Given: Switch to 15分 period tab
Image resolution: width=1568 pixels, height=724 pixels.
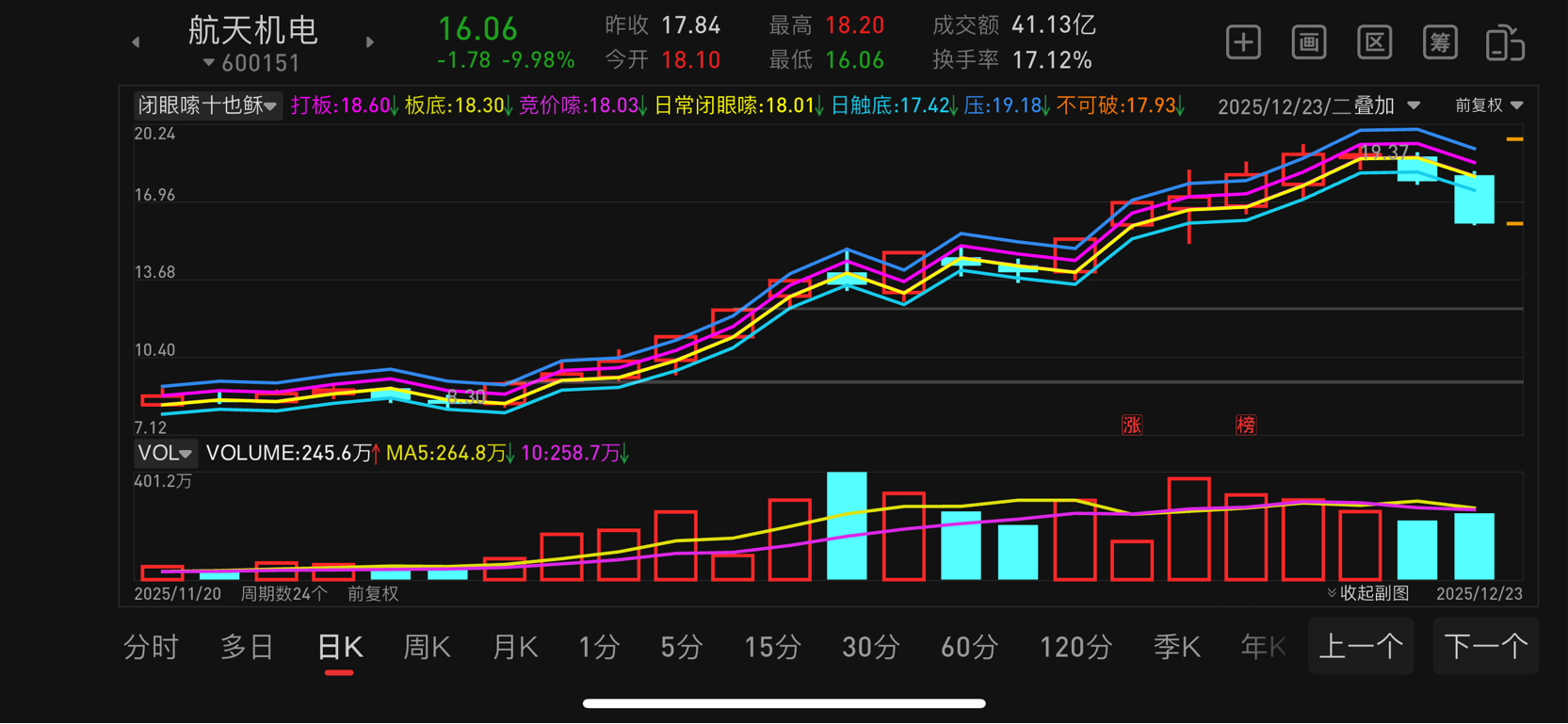Looking at the screenshot, I should point(772,647).
